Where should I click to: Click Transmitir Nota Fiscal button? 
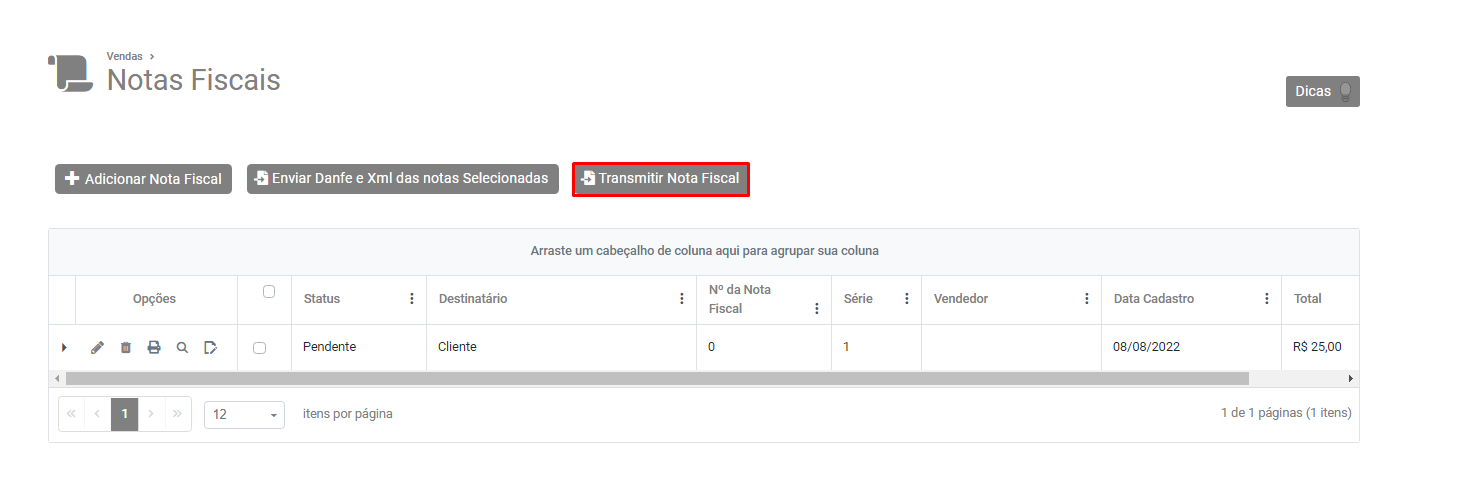[661, 179]
